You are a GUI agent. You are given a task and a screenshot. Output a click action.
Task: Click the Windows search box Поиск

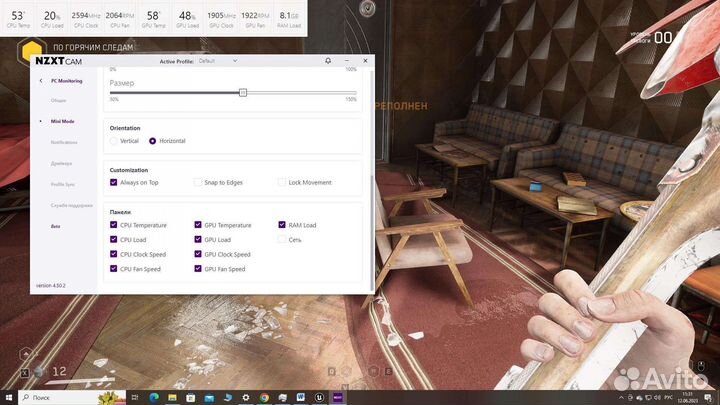72,397
